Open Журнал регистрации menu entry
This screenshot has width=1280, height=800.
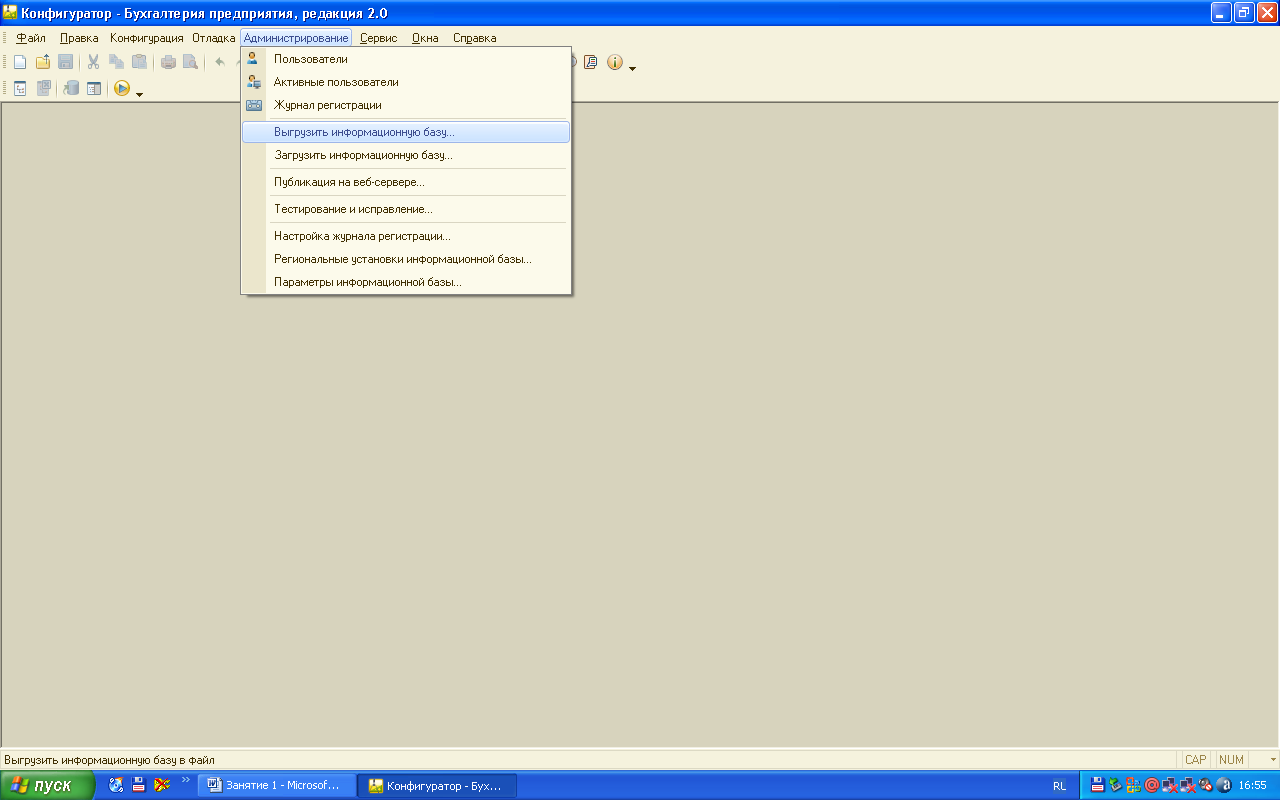[406, 105]
